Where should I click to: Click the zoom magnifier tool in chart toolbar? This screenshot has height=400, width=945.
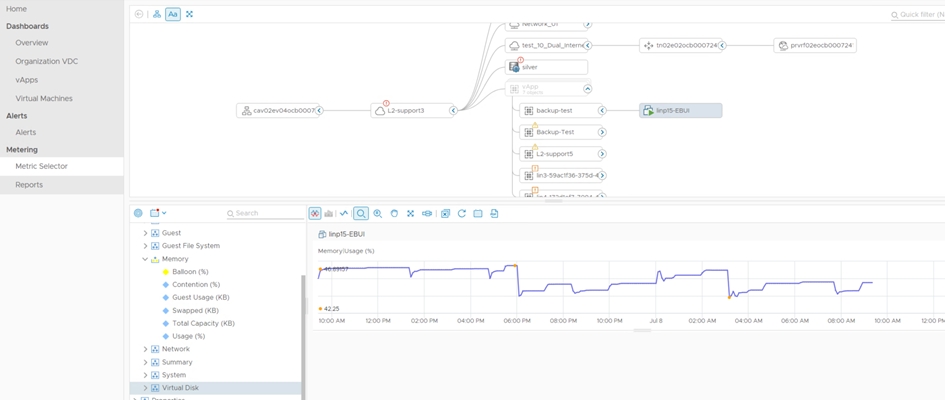361,213
